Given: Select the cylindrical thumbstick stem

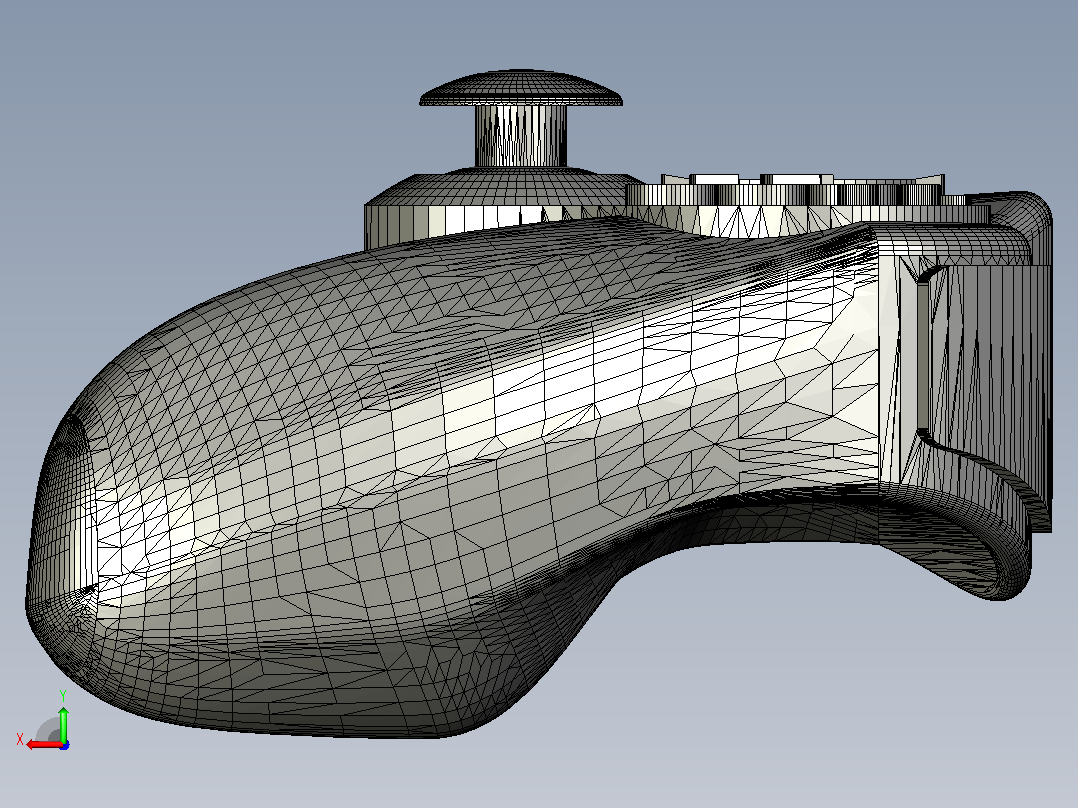Looking at the screenshot, I should click(x=521, y=135).
